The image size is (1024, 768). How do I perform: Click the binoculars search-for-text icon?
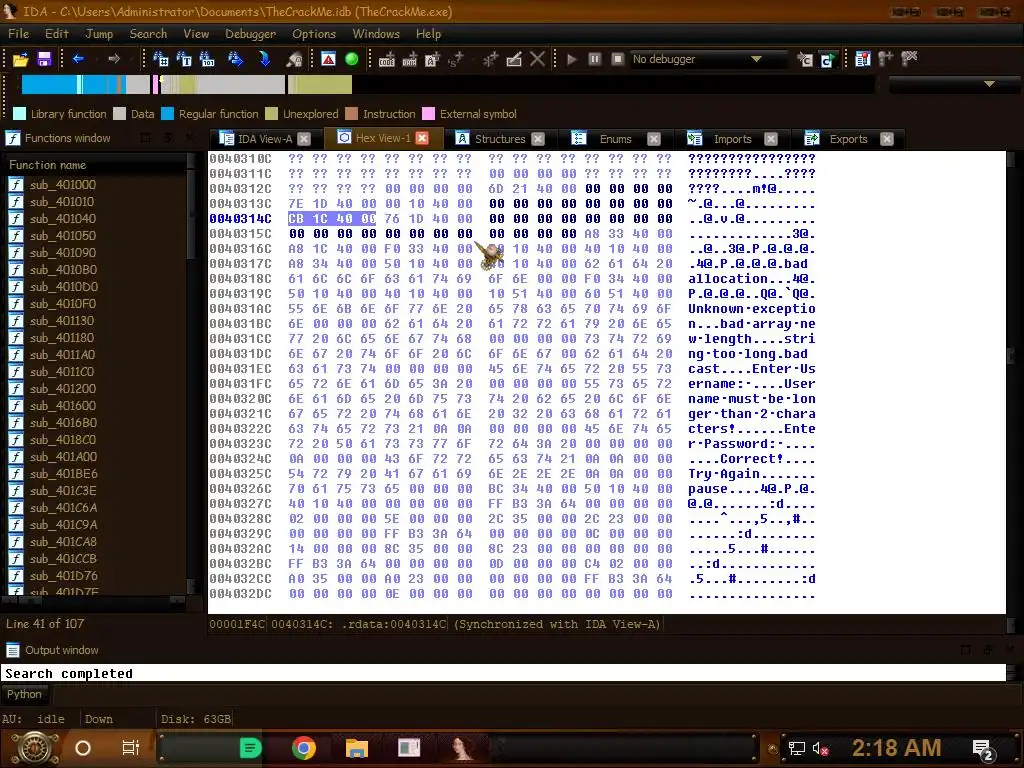coord(184,59)
